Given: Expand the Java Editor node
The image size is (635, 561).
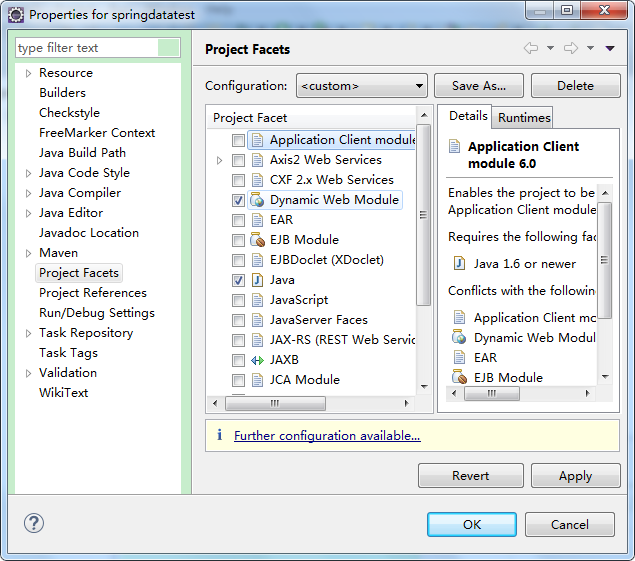Looking at the screenshot, I should (28, 213).
